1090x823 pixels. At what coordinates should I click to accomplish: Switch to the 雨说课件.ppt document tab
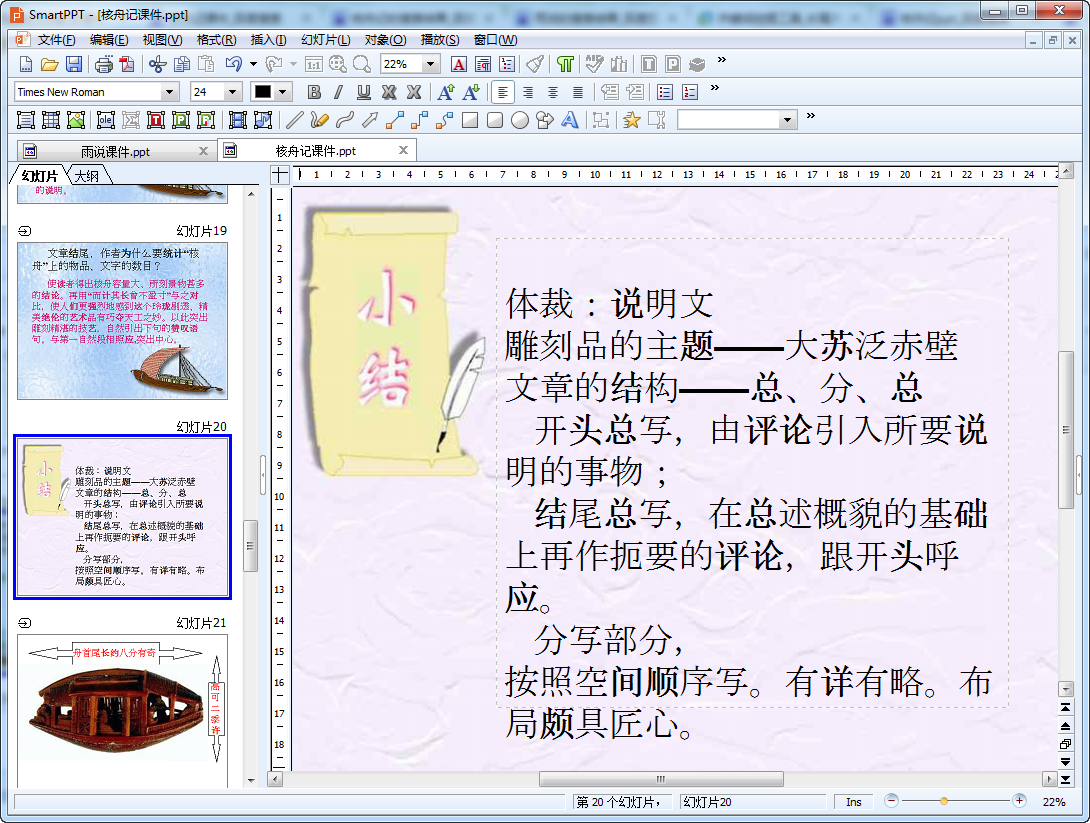coord(115,151)
